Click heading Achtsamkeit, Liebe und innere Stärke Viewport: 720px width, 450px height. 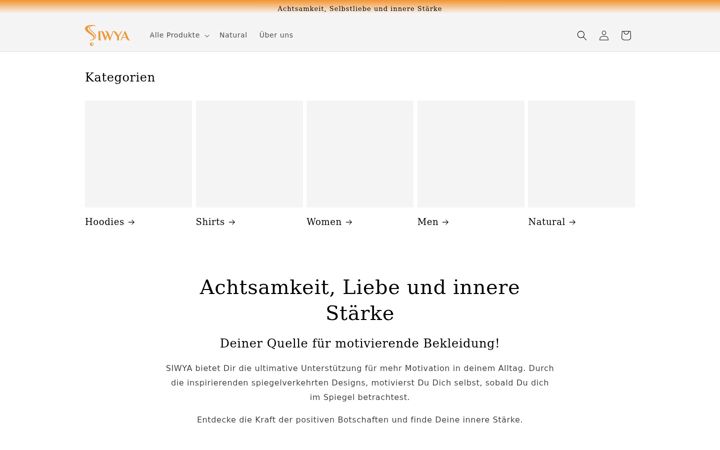pyautogui.click(x=360, y=300)
